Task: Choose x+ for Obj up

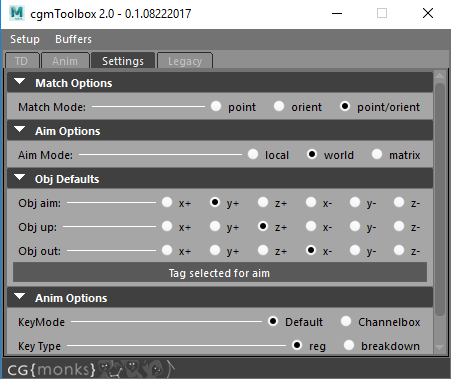Action: [x=167, y=226]
